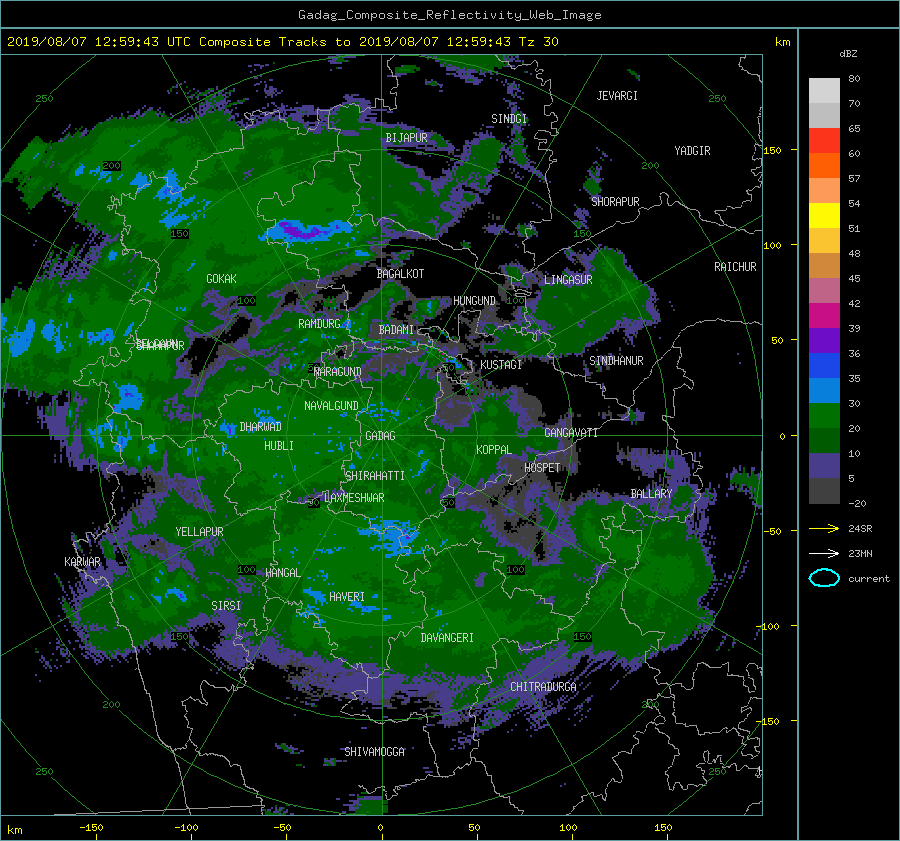Image resolution: width=900 pixels, height=841 pixels.
Task: Click the Gadag Composite Reflectivity title text
Action: tap(449, 15)
